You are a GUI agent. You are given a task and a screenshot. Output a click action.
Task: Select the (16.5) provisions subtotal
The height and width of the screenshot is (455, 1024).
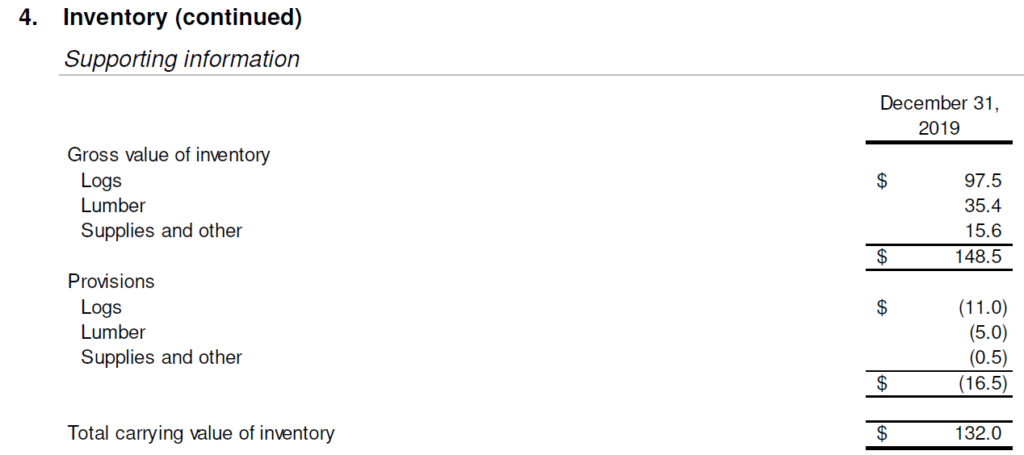click(982, 383)
